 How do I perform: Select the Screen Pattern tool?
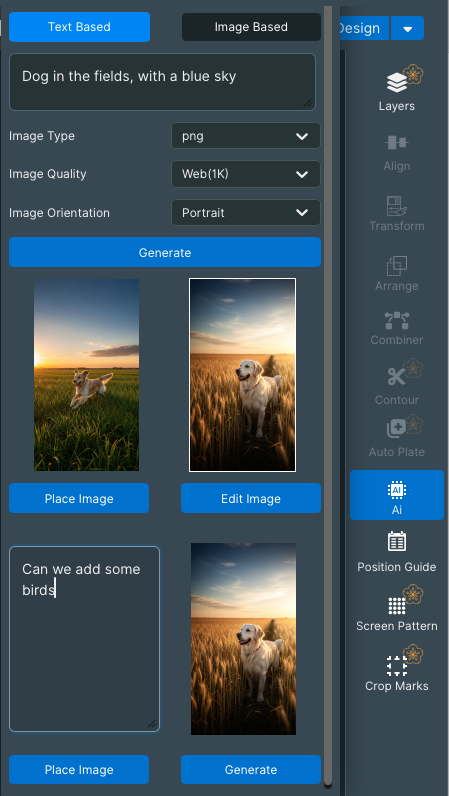coord(397,606)
